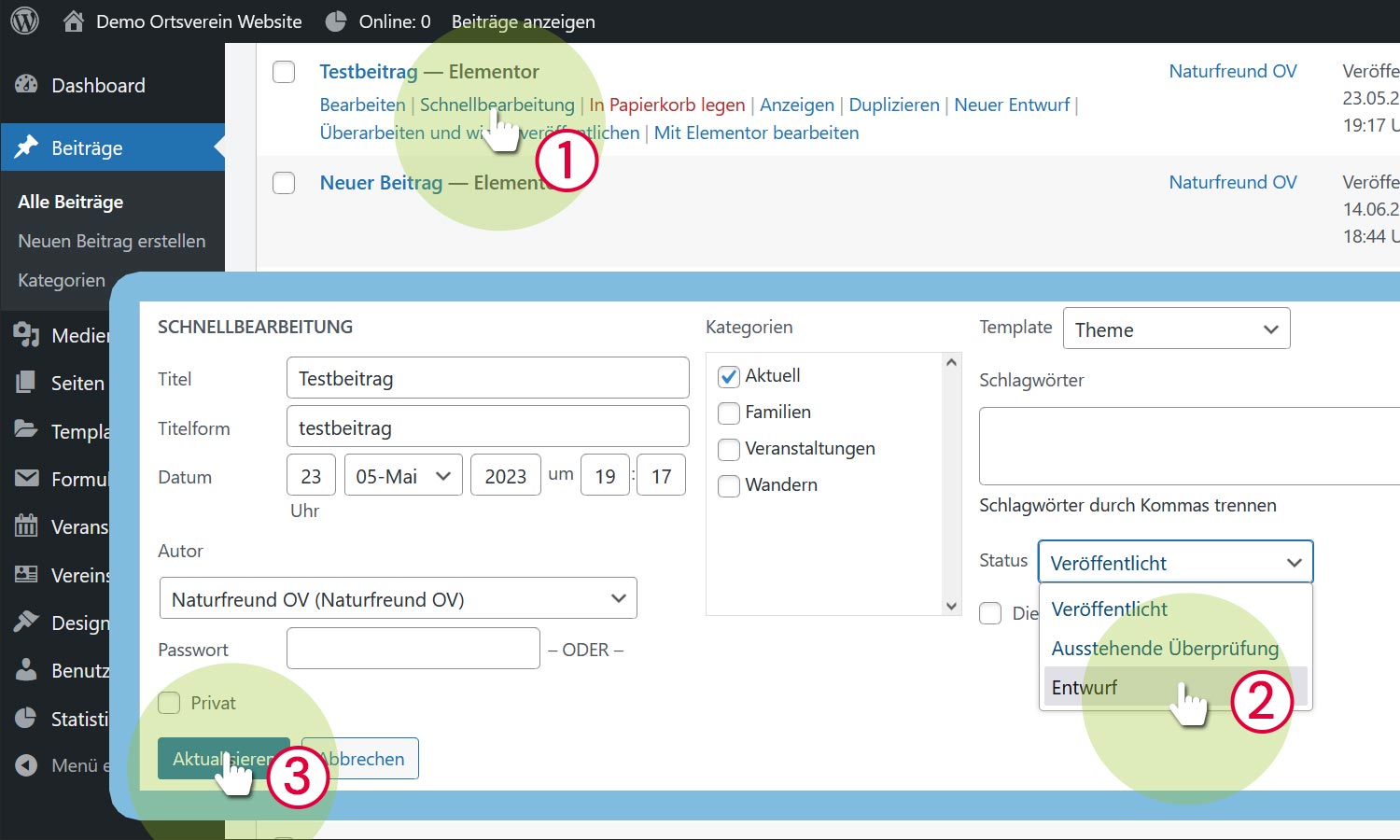Click inside the Titel input field
This screenshot has width=1400, height=840.
[x=487, y=377]
